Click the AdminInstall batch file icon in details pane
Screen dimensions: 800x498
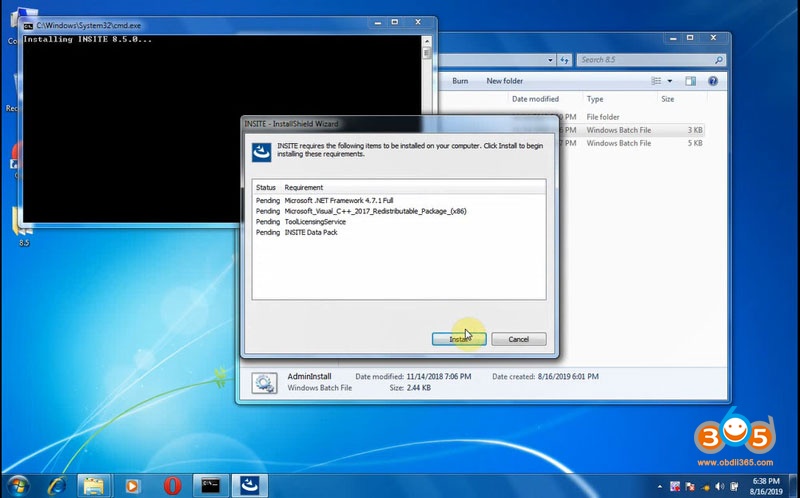coord(264,383)
